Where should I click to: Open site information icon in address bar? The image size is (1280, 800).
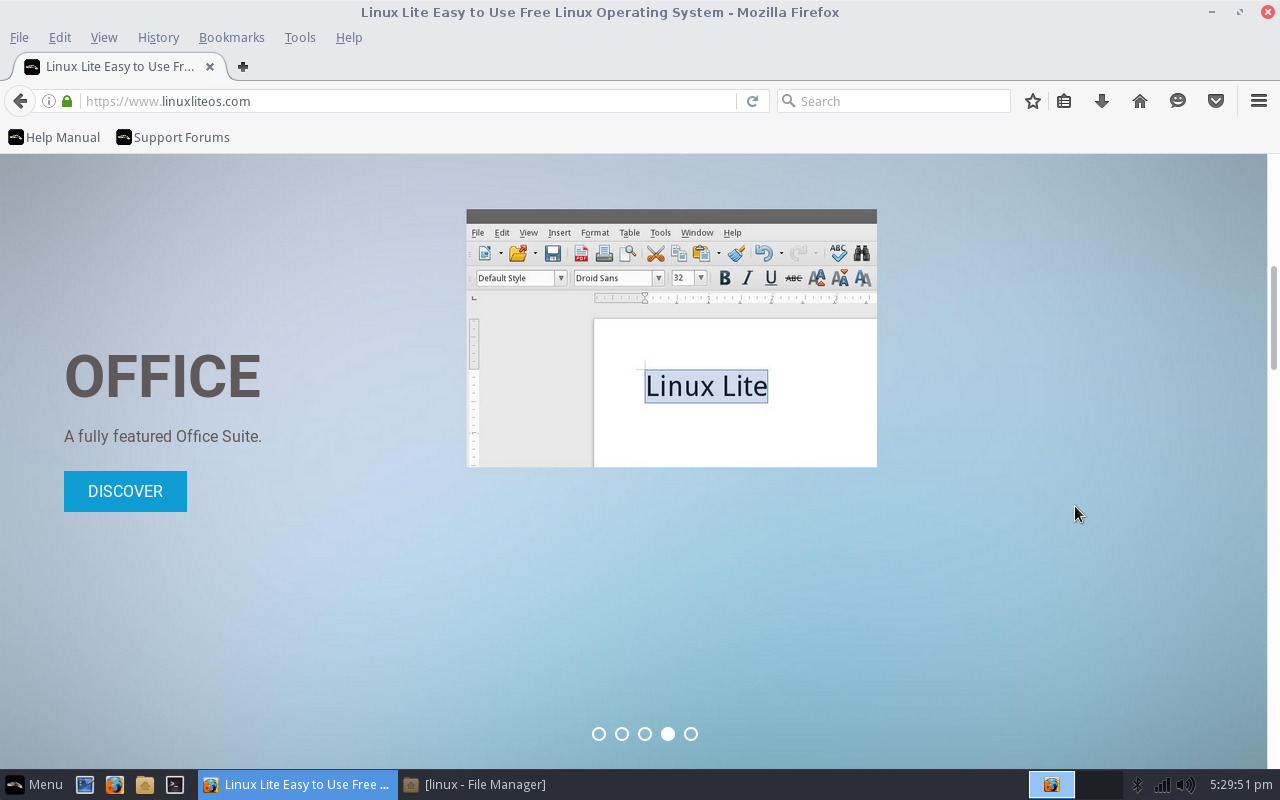coord(49,101)
